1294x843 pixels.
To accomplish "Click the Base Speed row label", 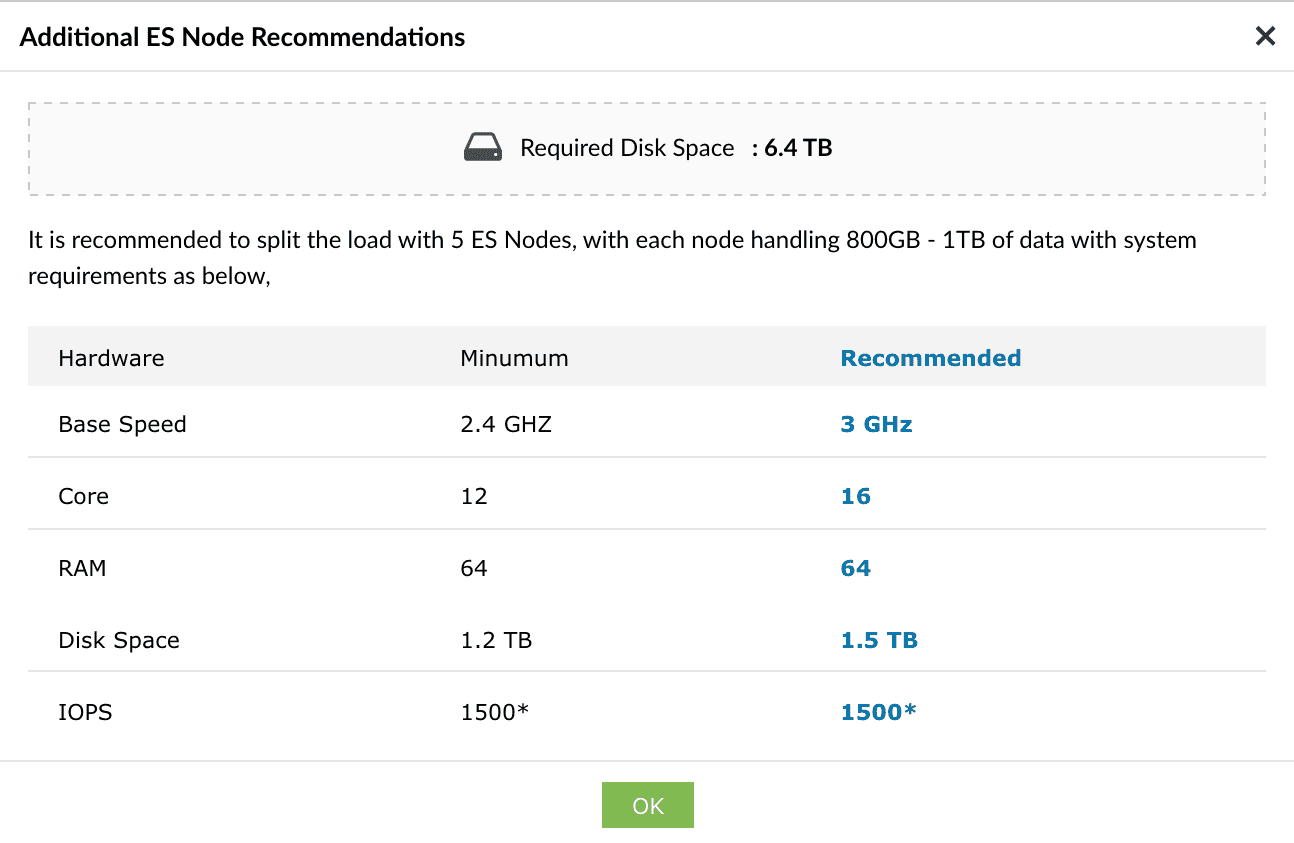I will 122,424.
